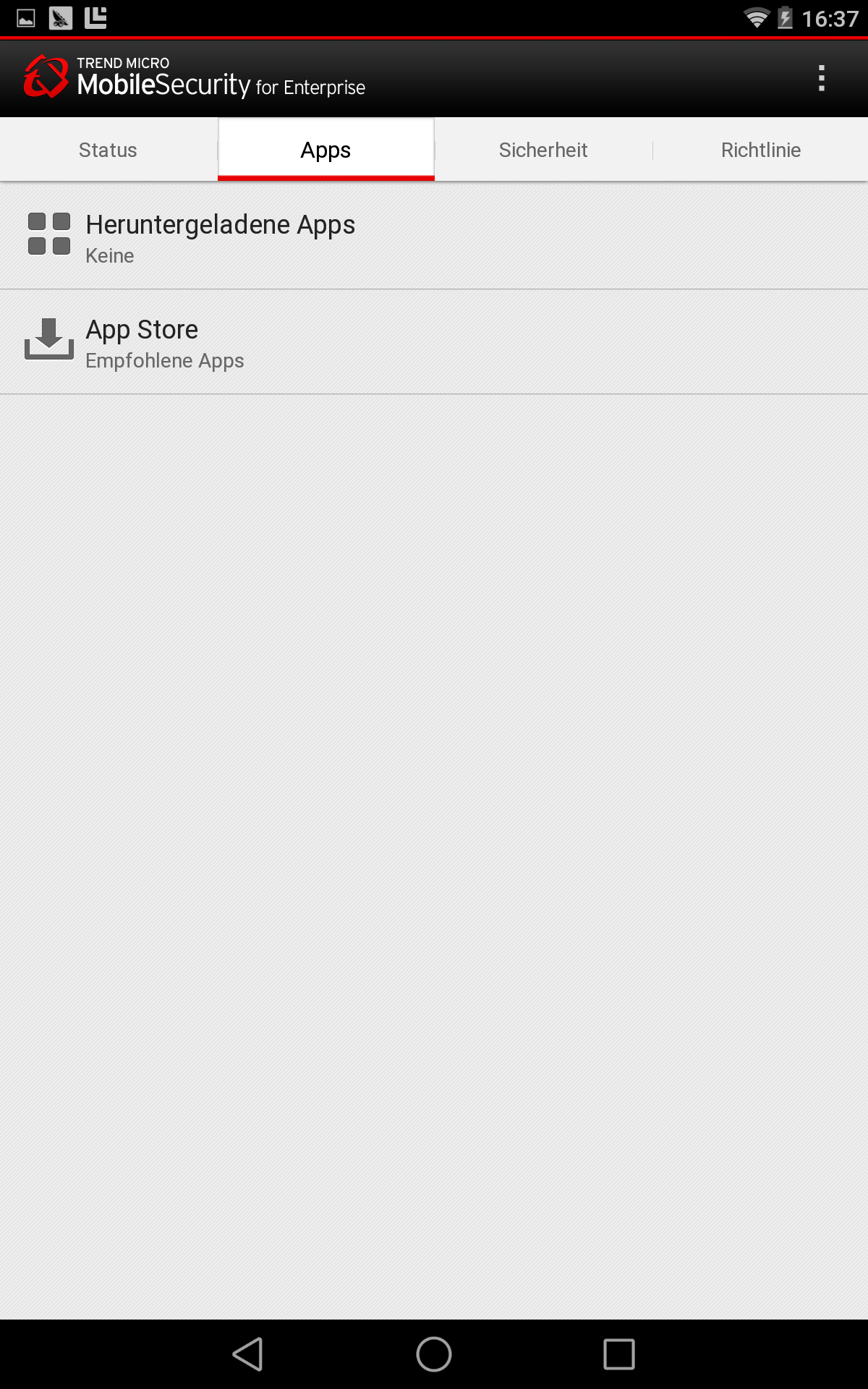Go to home screen via circle button
868x1389 pixels.
point(434,1354)
